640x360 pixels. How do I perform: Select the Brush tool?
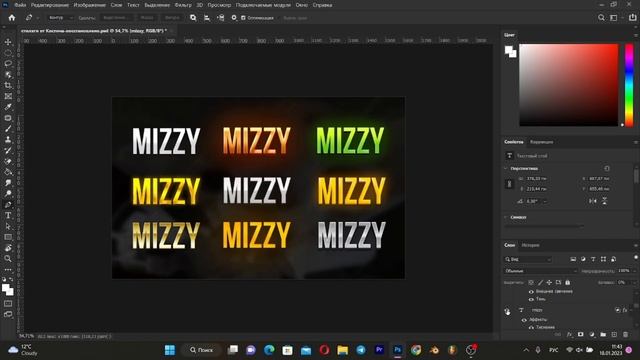[8, 129]
